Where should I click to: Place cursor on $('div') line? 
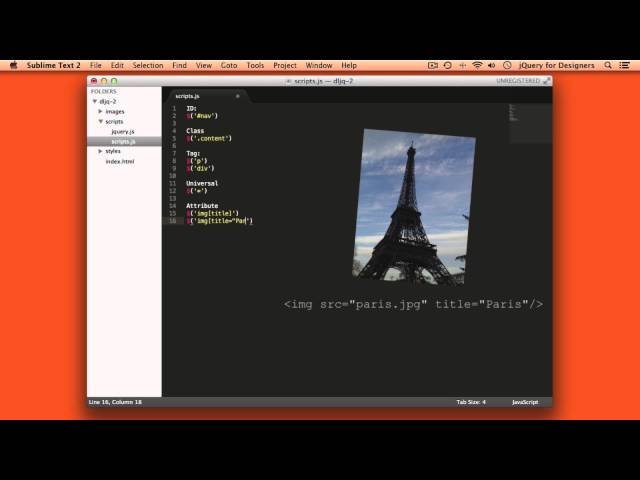coord(200,168)
